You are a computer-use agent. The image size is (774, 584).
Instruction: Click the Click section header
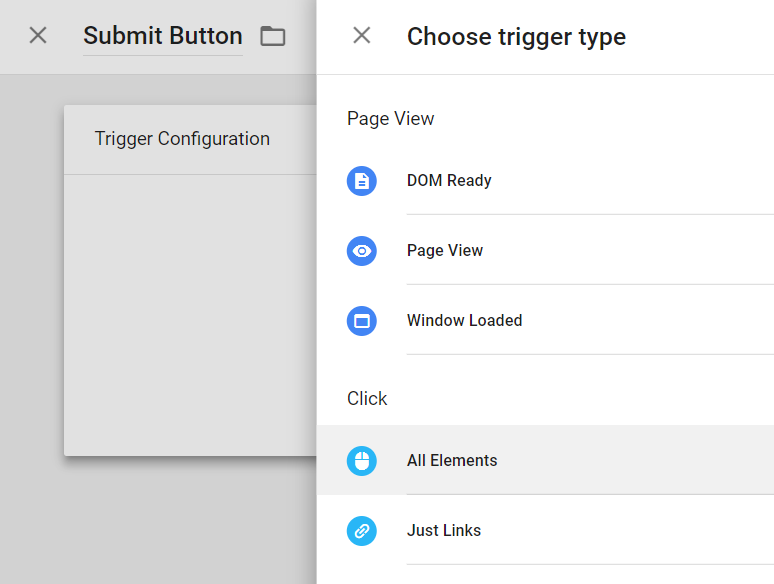coord(367,399)
